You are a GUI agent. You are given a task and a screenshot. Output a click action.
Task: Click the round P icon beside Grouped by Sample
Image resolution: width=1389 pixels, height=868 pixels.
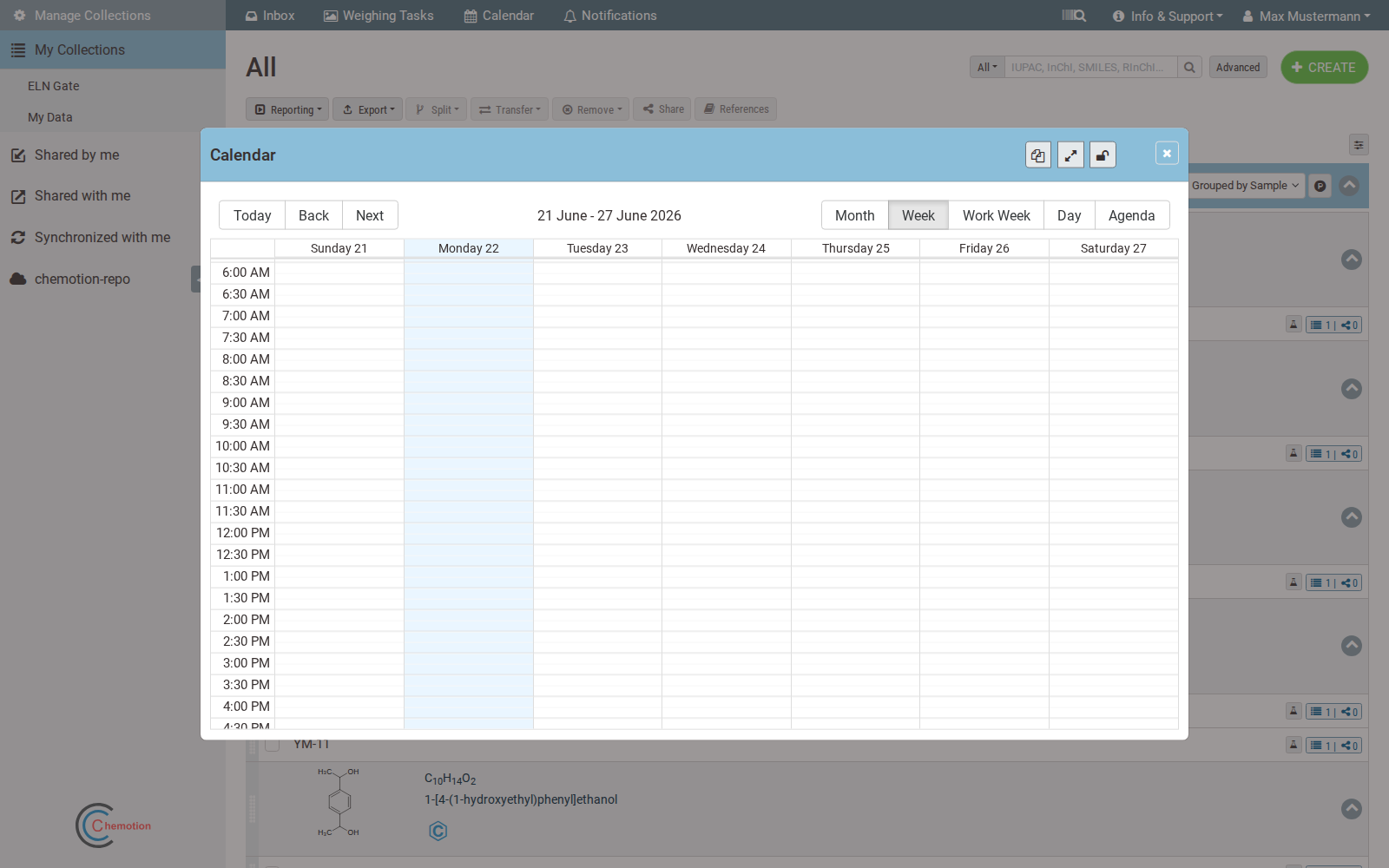(x=1320, y=186)
